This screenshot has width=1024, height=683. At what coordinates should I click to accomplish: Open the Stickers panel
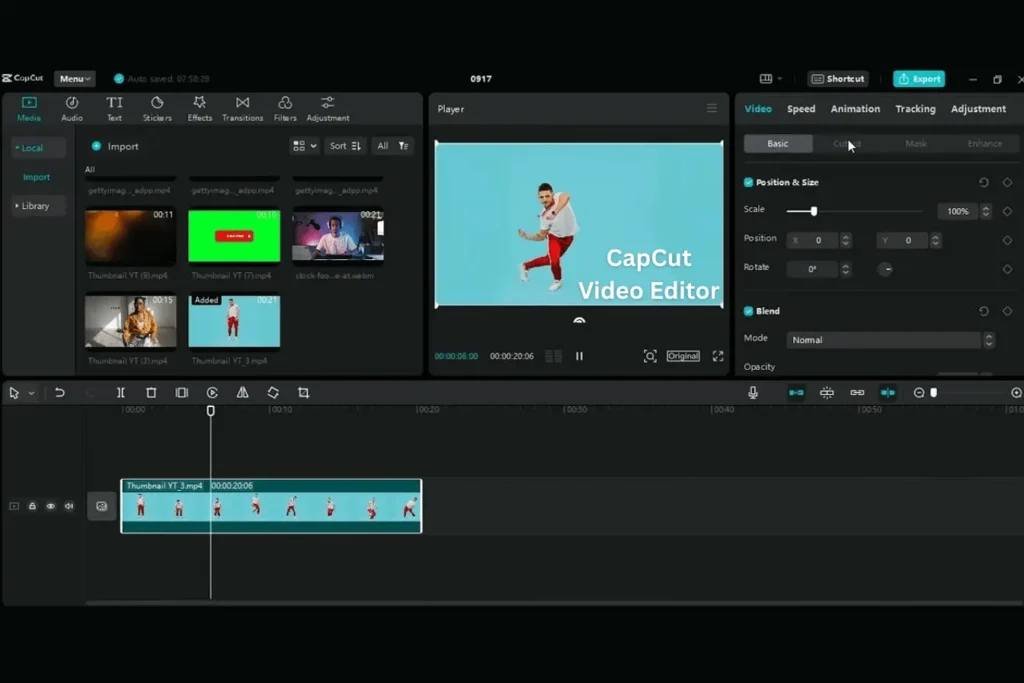click(157, 109)
